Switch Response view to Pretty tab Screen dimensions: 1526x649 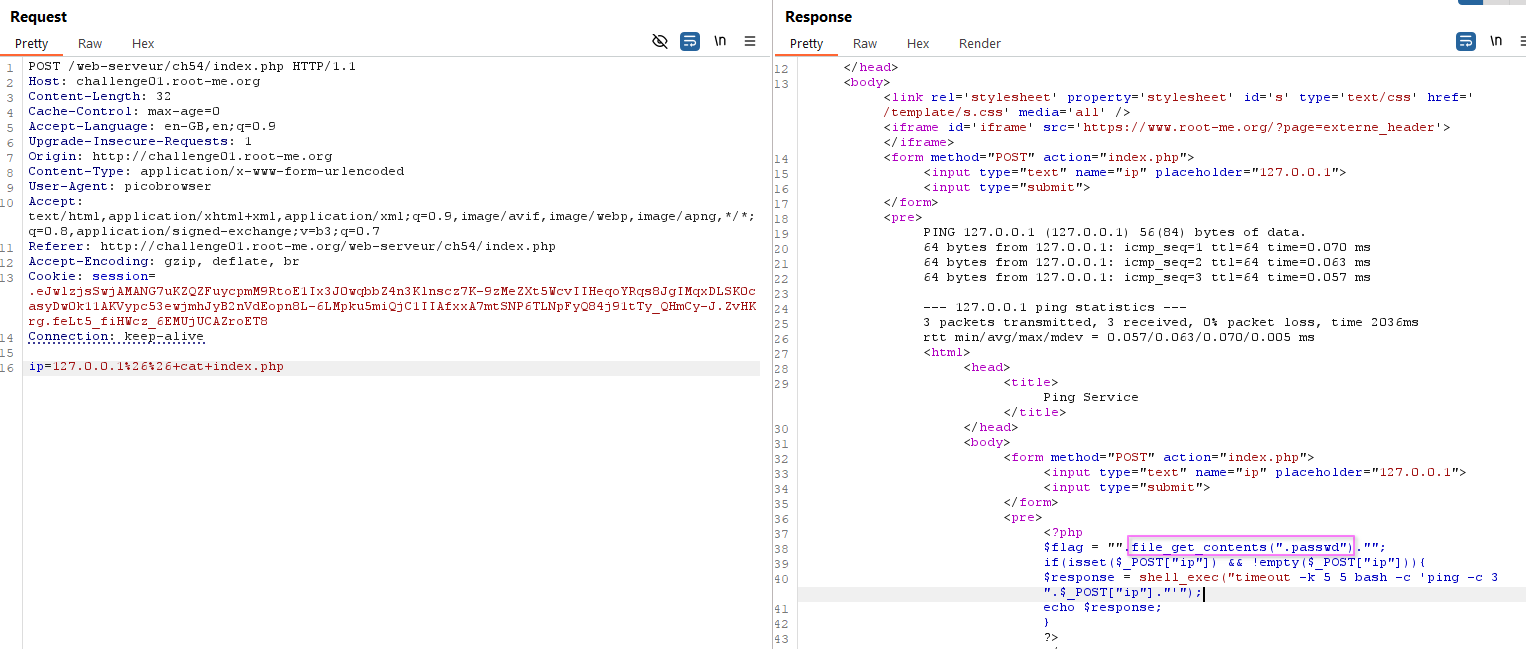coord(806,44)
